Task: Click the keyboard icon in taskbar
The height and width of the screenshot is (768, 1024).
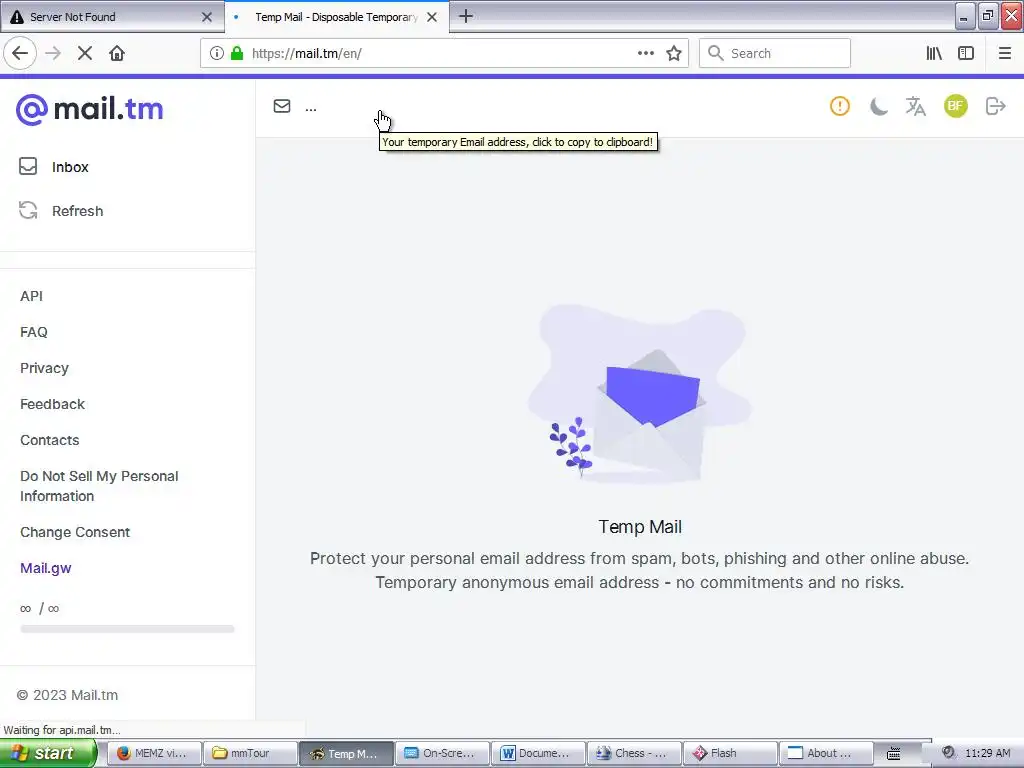Action: [893, 754]
